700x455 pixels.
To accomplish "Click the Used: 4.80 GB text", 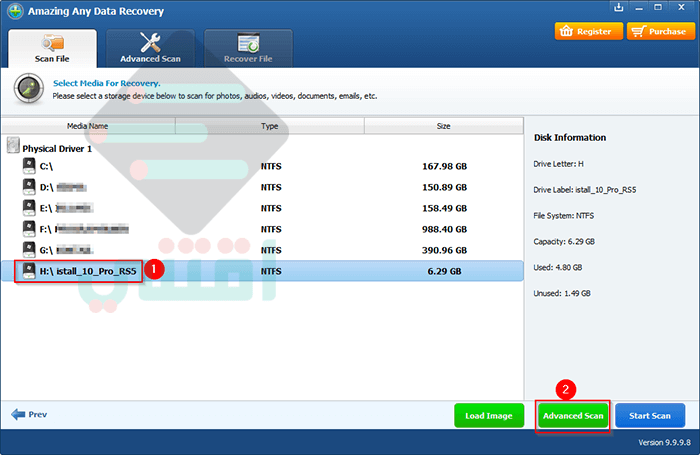I will [558, 267].
